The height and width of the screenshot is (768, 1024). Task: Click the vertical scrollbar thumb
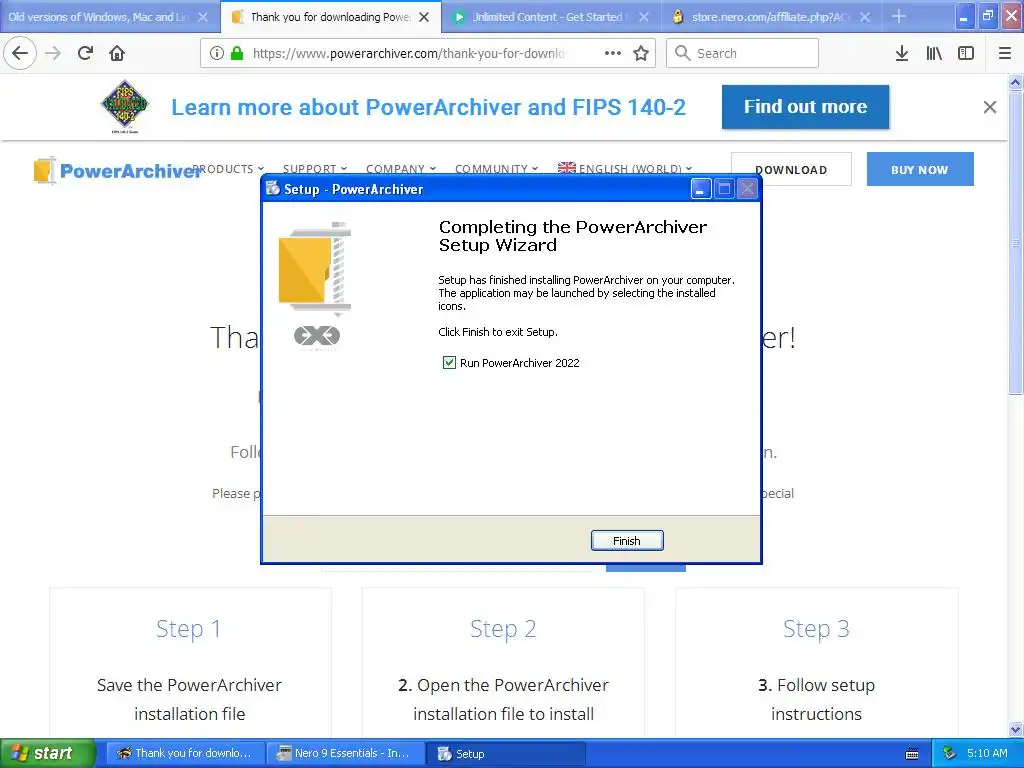[x=1015, y=242]
